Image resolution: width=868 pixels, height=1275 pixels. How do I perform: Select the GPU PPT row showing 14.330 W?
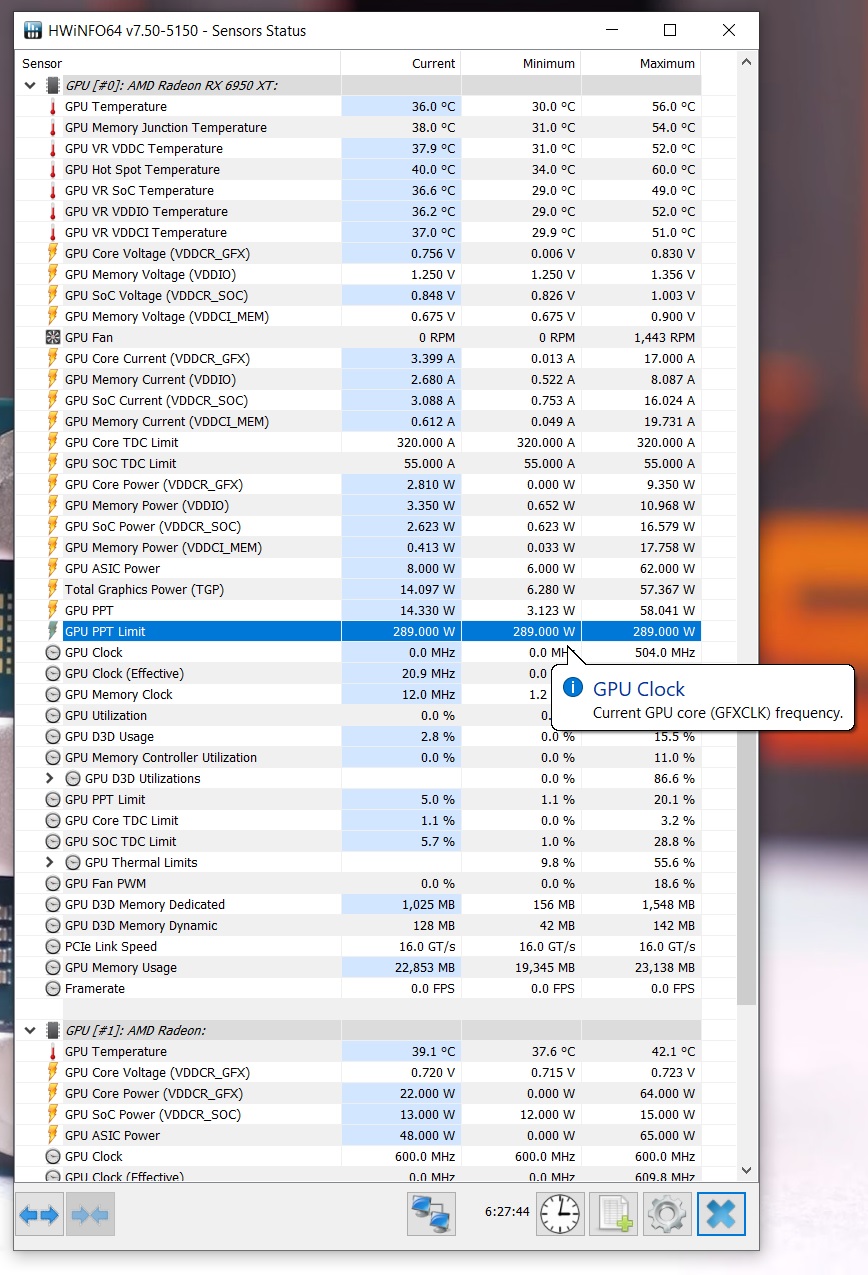click(358, 610)
